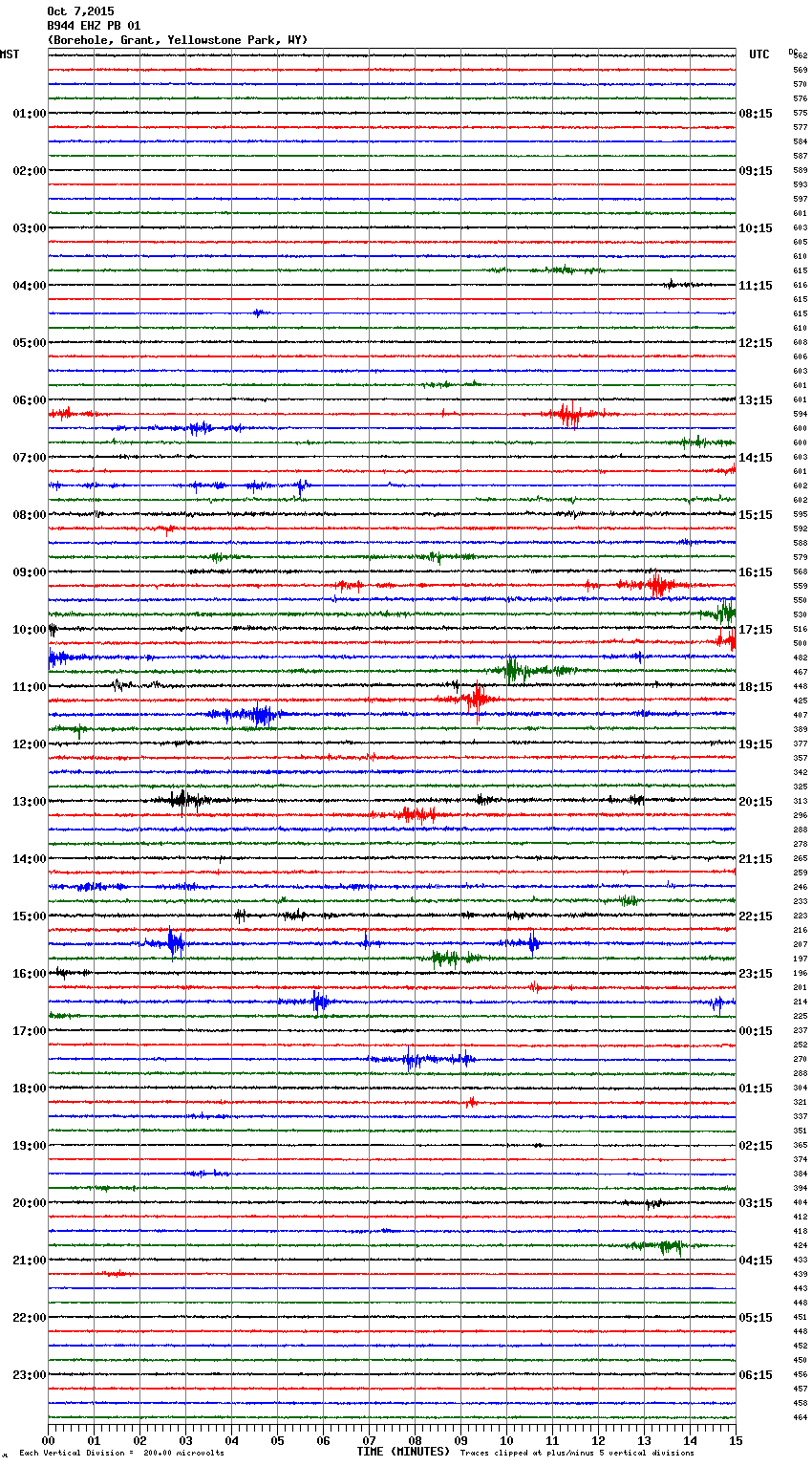Click the 10:15 UTC row label

[756, 228]
